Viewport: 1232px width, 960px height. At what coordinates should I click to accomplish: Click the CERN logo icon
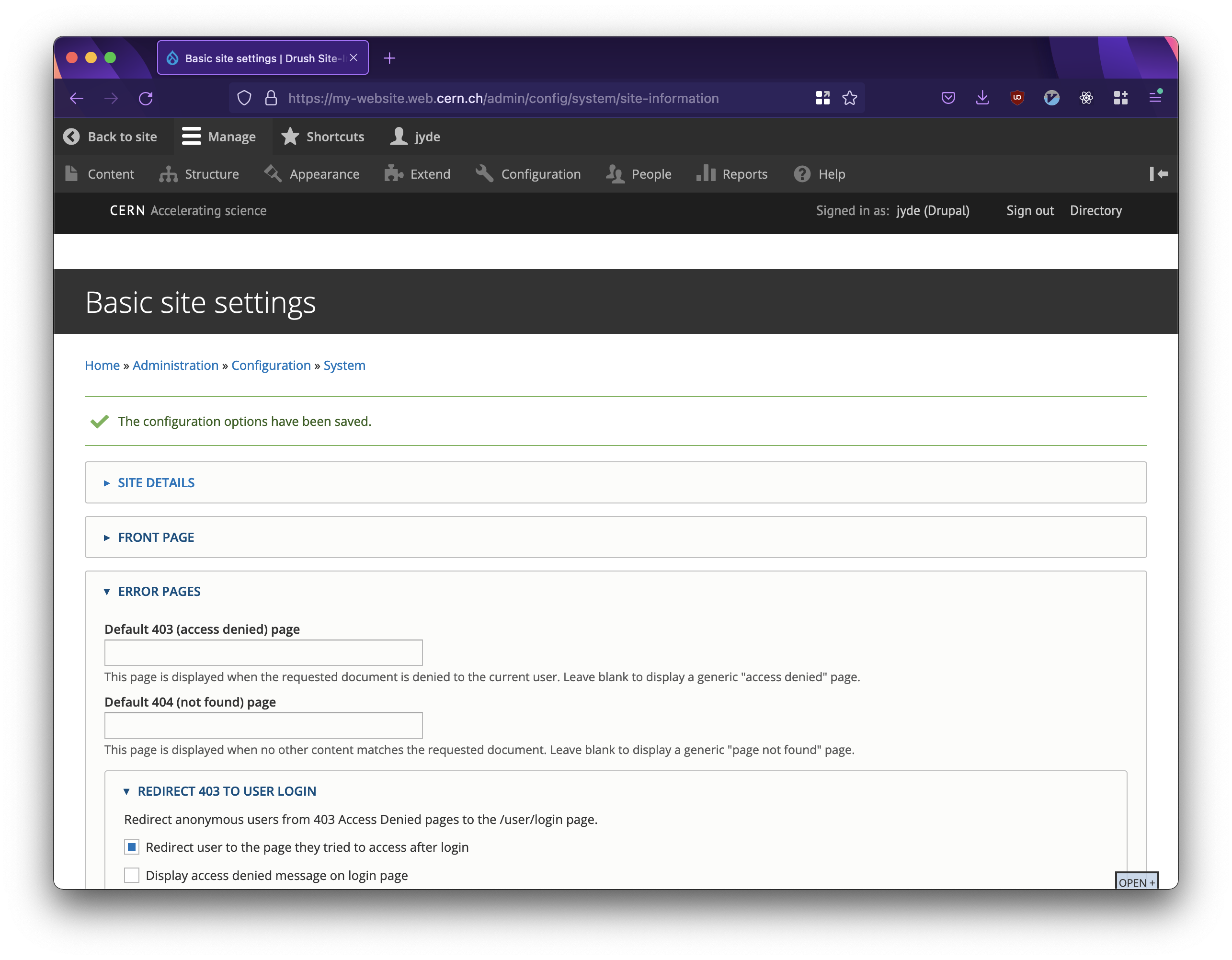point(128,210)
